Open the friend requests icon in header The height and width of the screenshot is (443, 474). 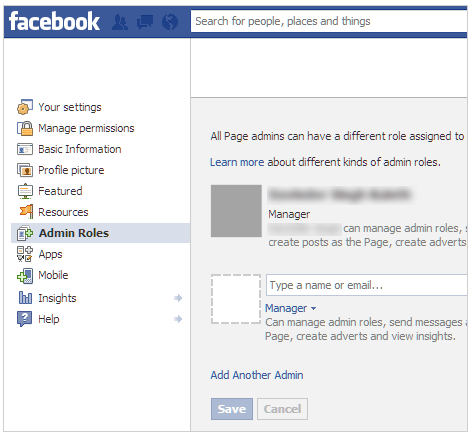click(x=120, y=22)
